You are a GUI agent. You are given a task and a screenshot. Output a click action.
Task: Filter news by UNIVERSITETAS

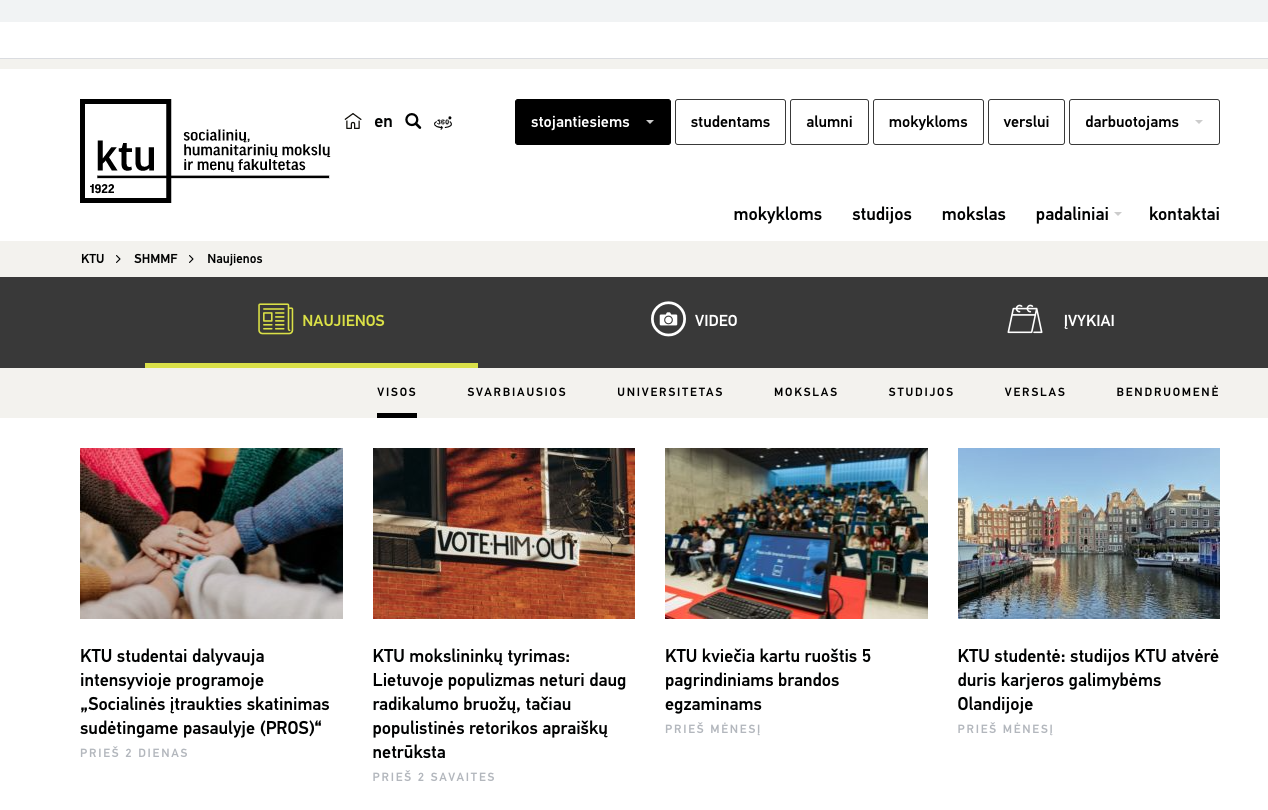pos(670,392)
